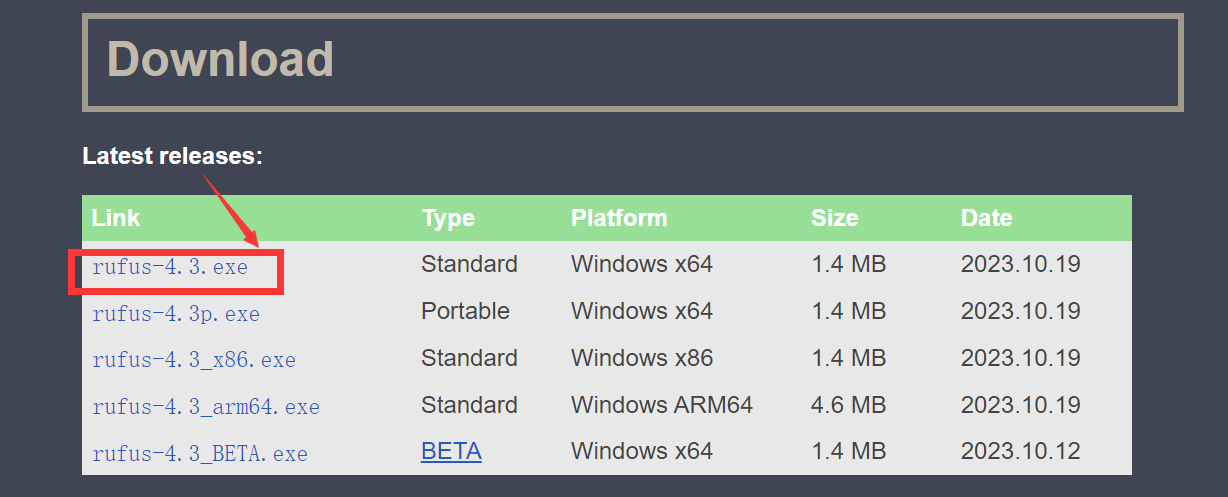
Task: Select 2023.10.19 date in arm64 row
Action: (x=1021, y=405)
